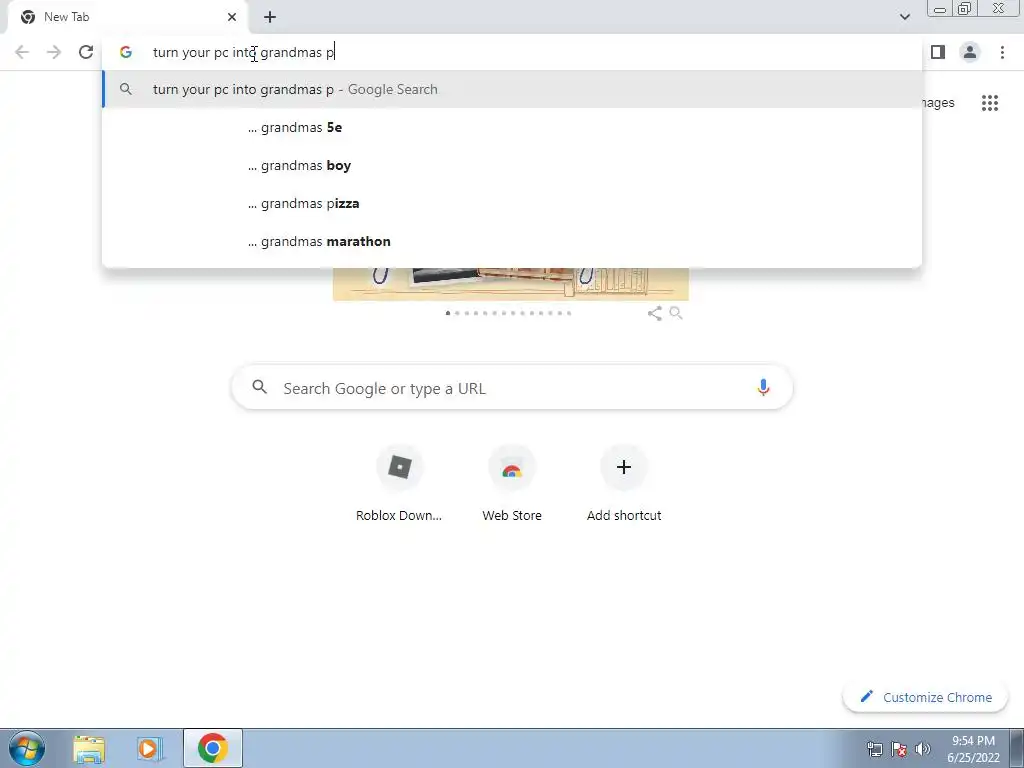Viewport: 1024px width, 768px height.
Task: Share the Google doodle
Action: pos(654,313)
